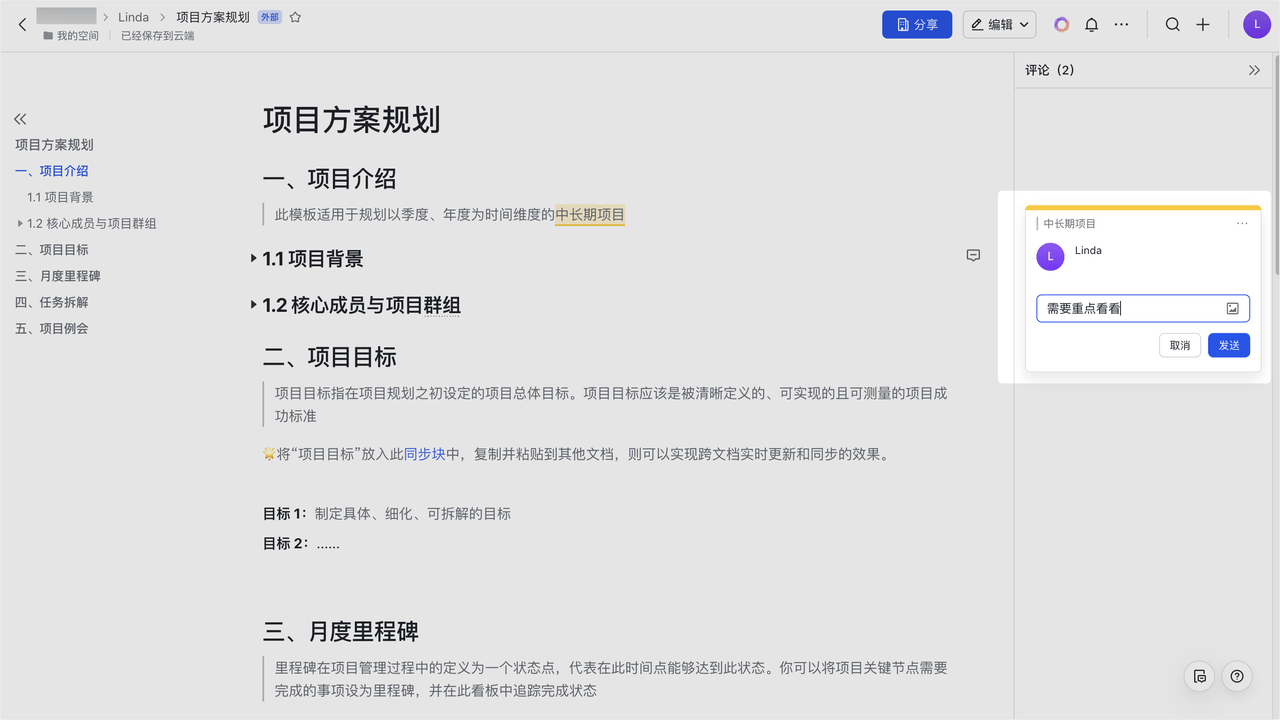The width and height of the screenshot is (1280, 720).
Task: Insert image into comment box
Action: (1233, 309)
